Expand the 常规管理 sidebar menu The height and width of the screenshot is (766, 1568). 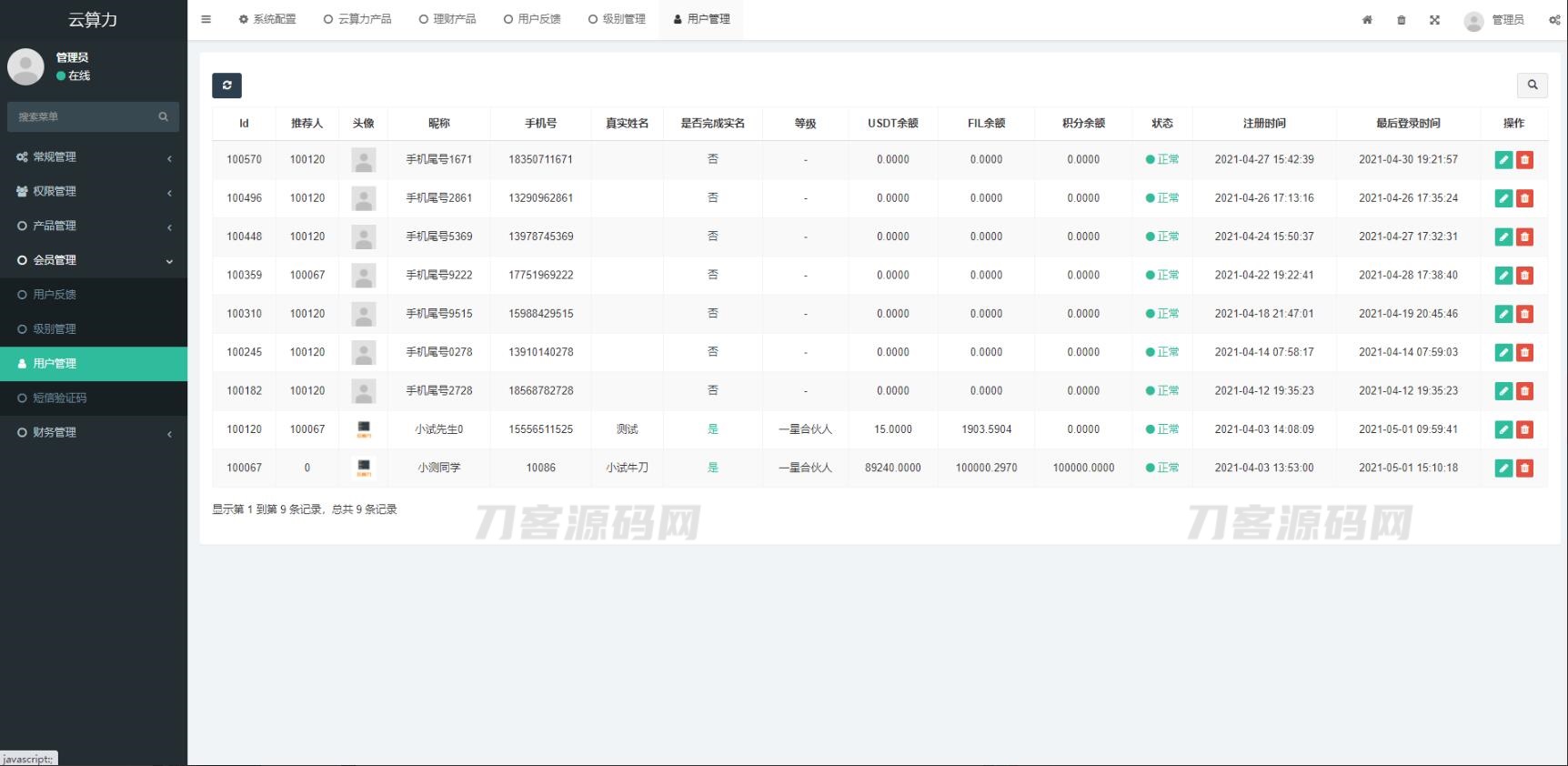click(94, 156)
